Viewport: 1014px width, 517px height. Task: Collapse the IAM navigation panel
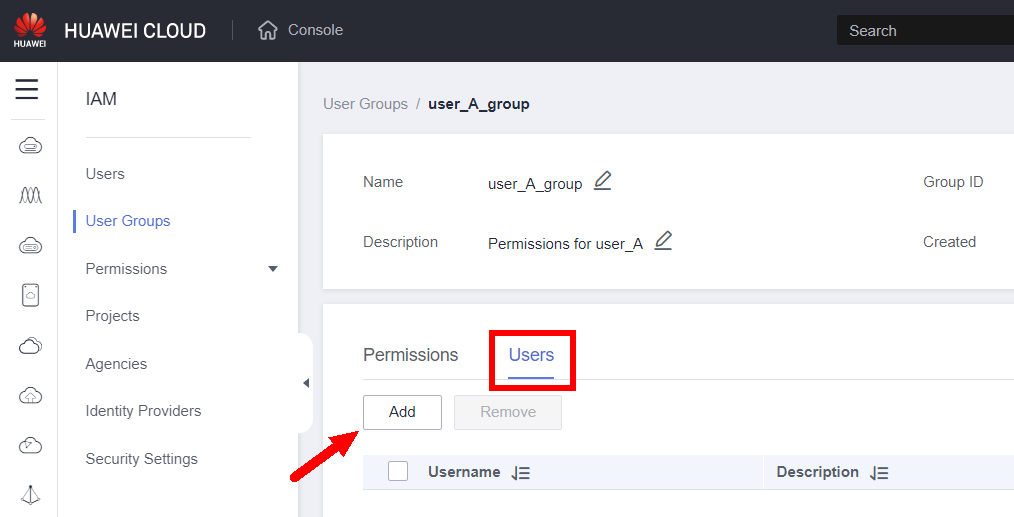click(x=305, y=383)
